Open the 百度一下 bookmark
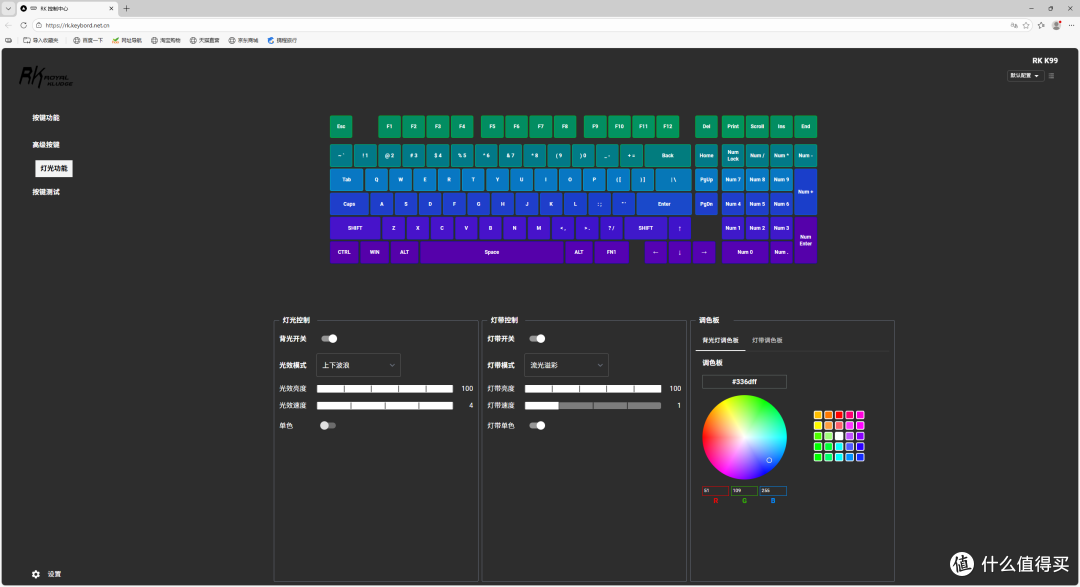 [87, 41]
